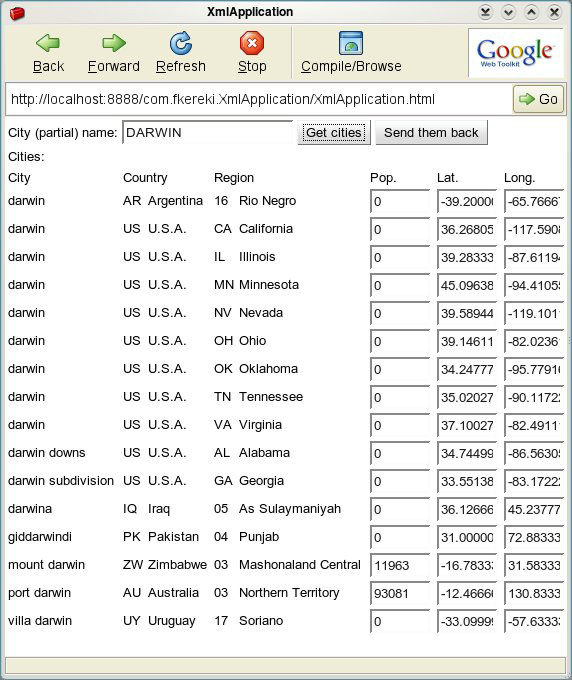
Task: Click longitude field for the darwina row
Action: (x=534, y=509)
